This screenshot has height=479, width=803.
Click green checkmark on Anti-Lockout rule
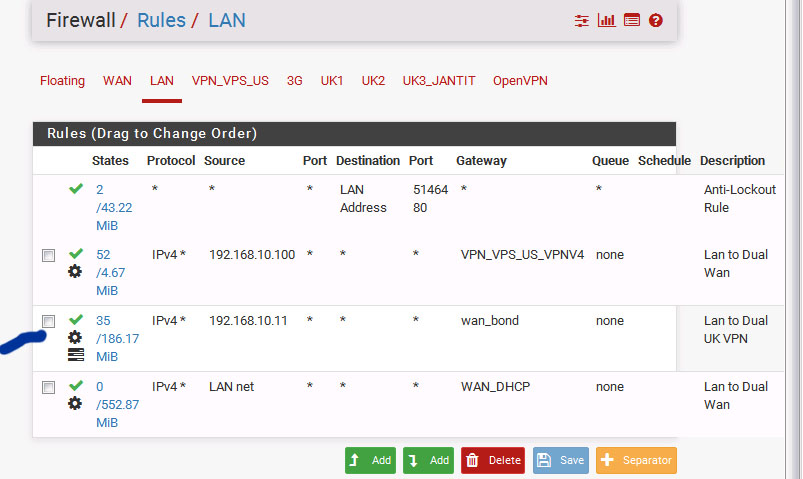75,189
